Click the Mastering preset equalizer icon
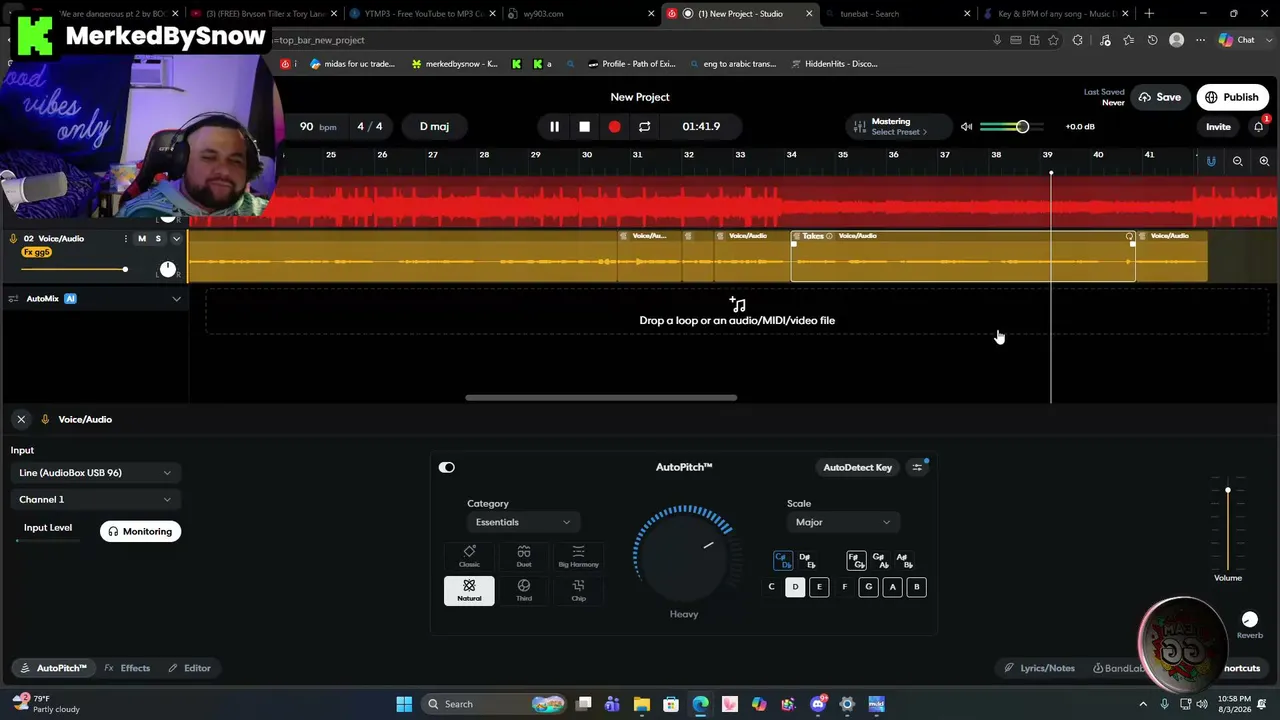1280x720 pixels. 858,127
